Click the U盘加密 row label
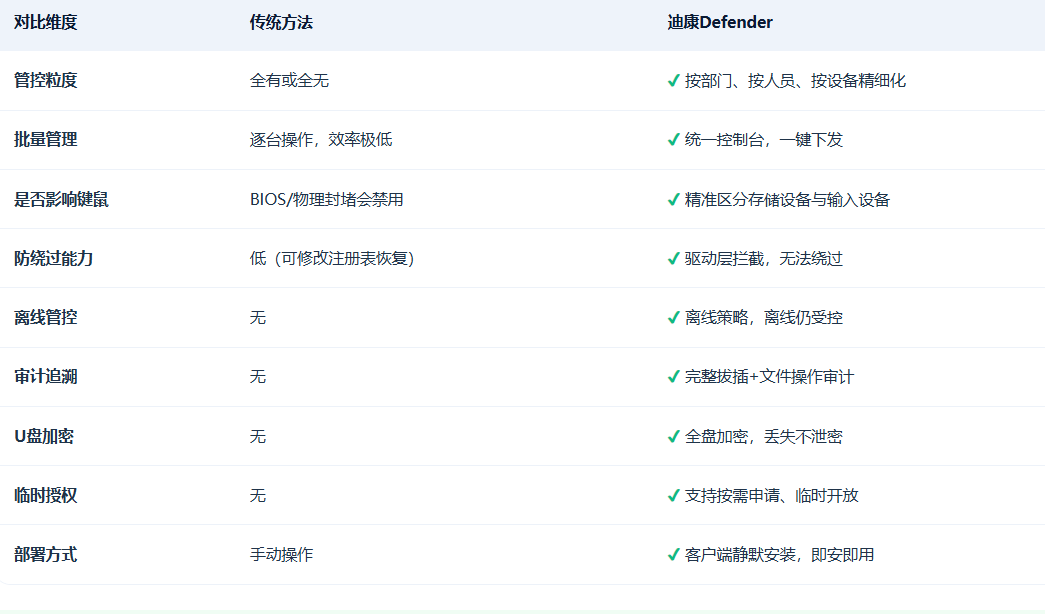The image size is (1045, 614). [44, 437]
